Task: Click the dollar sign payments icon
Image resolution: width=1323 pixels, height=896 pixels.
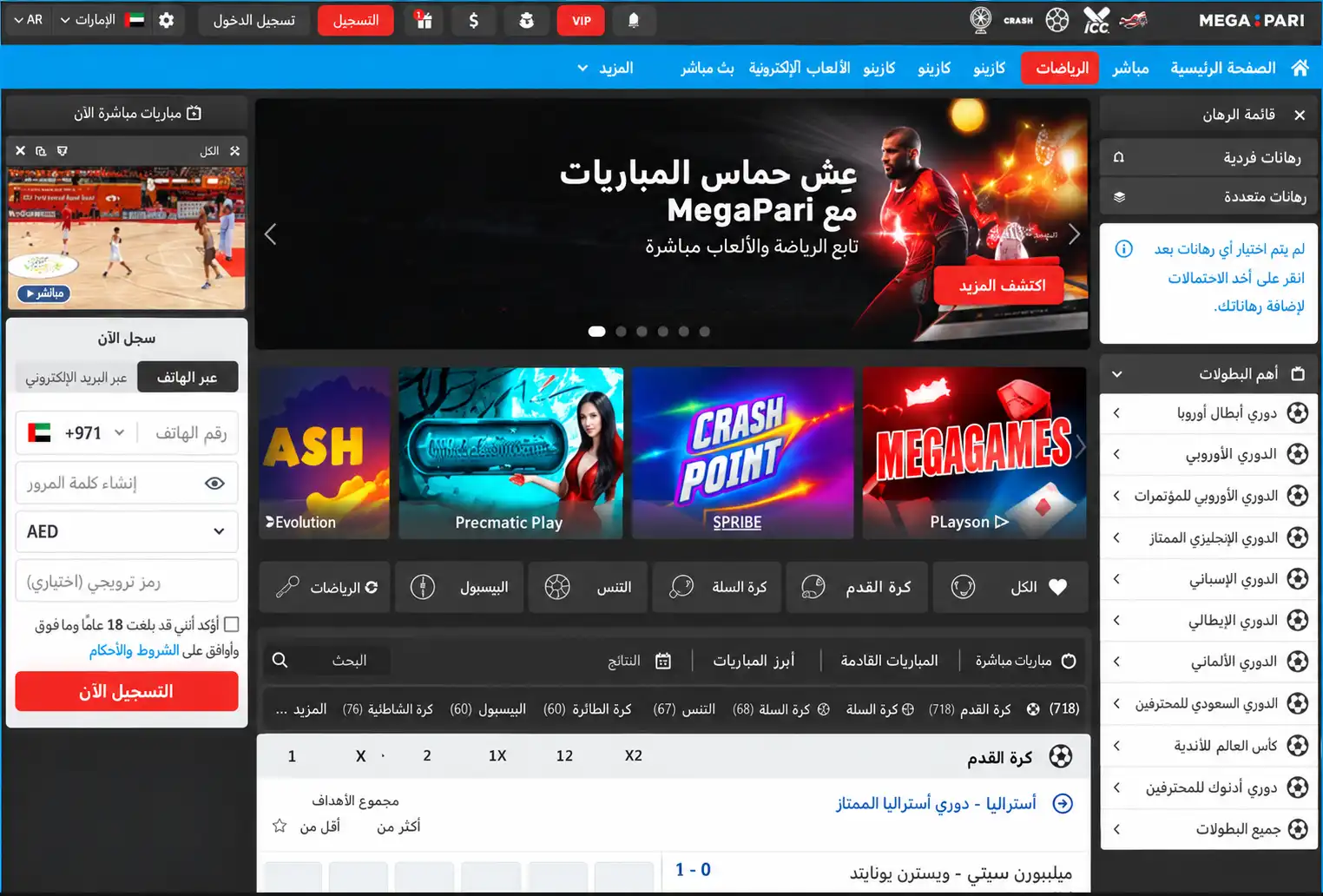Action: (x=473, y=20)
